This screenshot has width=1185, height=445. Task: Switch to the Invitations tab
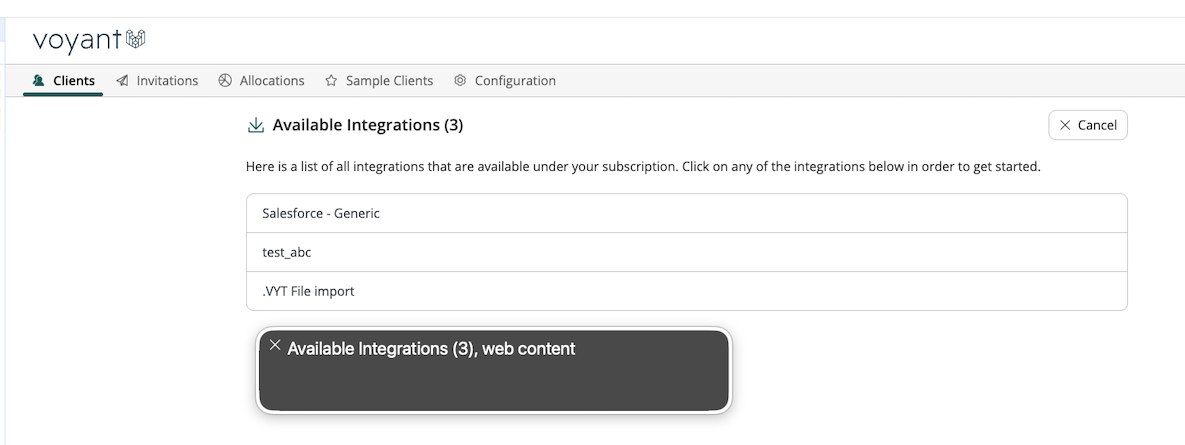click(x=157, y=80)
